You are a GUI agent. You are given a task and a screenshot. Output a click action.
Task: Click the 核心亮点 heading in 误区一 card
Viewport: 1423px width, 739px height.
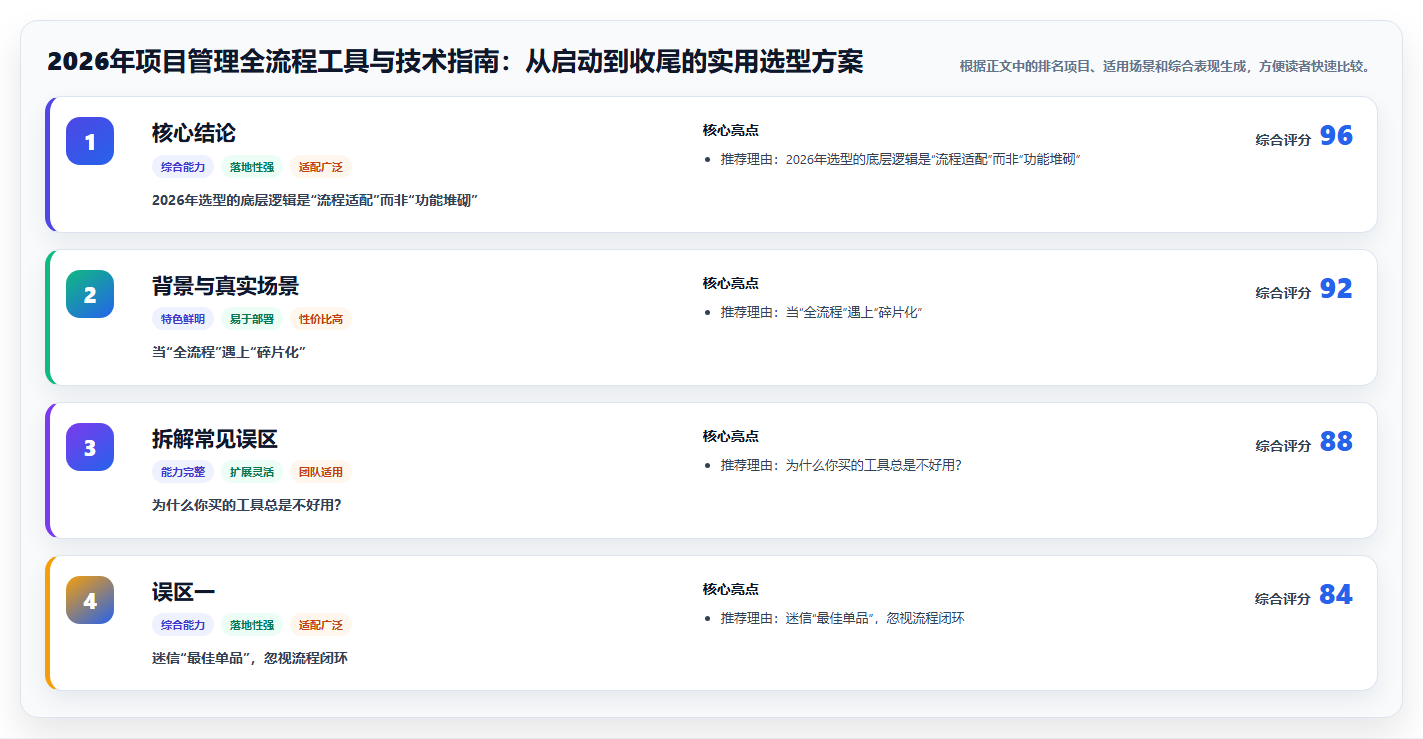point(731,589)
